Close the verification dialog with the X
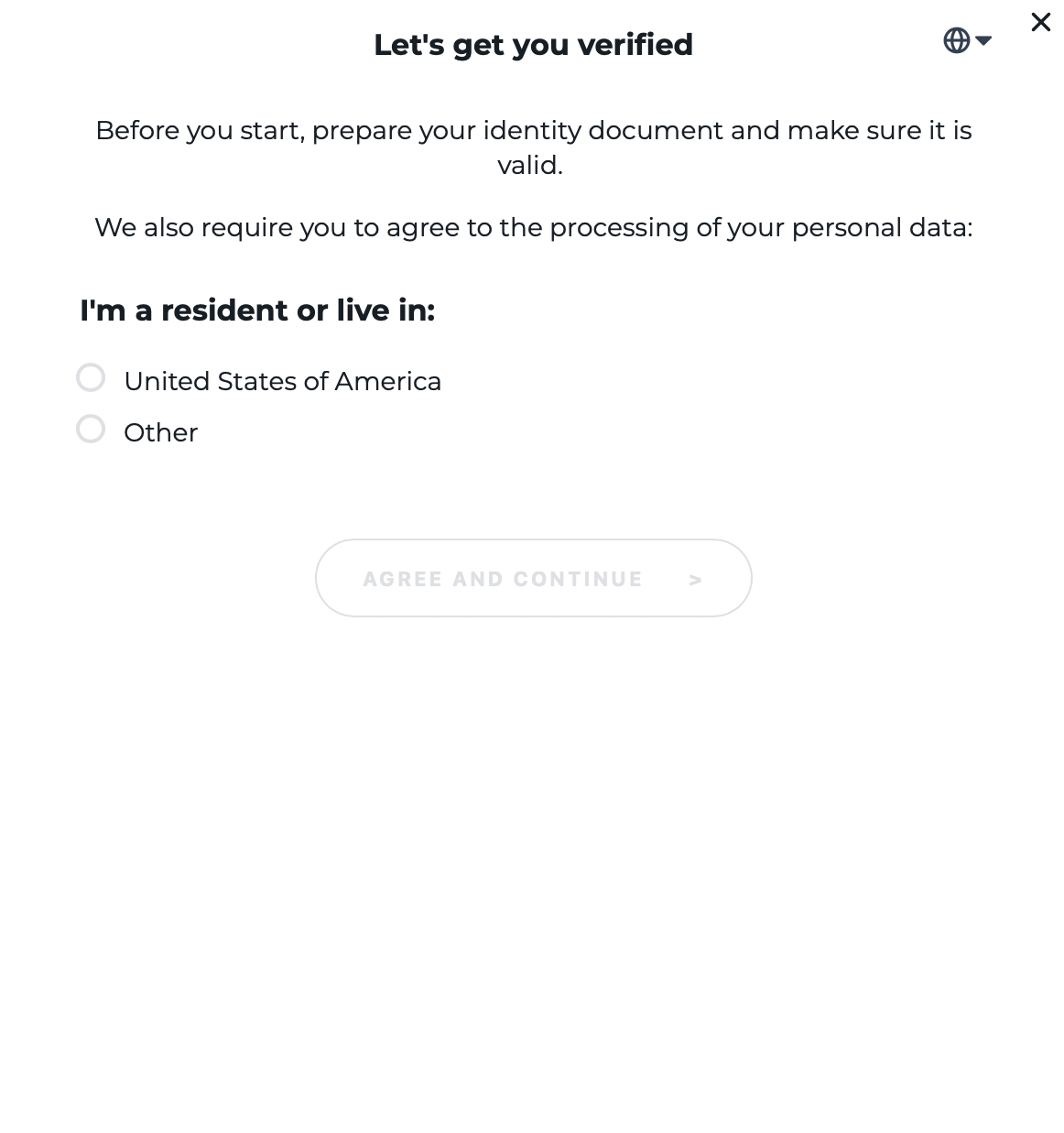Viewport: 1064px width, 1133px height. (1040, 22)
